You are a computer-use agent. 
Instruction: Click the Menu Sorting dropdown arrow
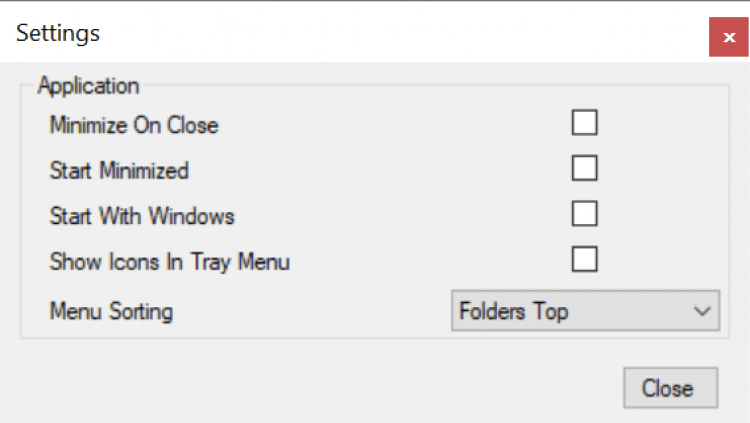pos(702,311)
